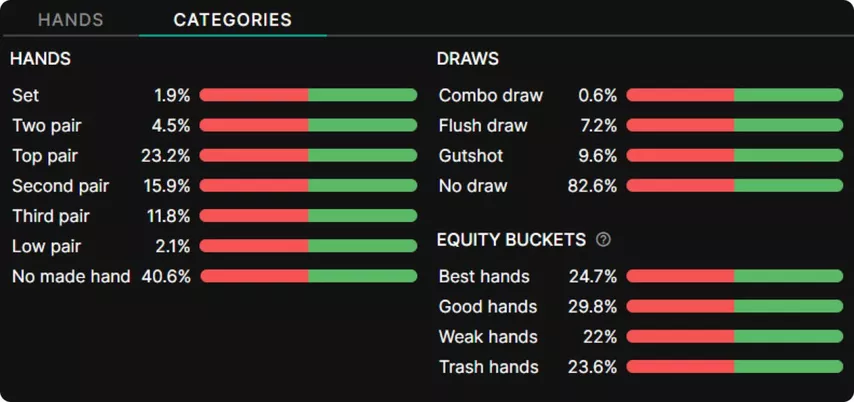Select the CATEGORIES tab

click(x=232, y=20)
